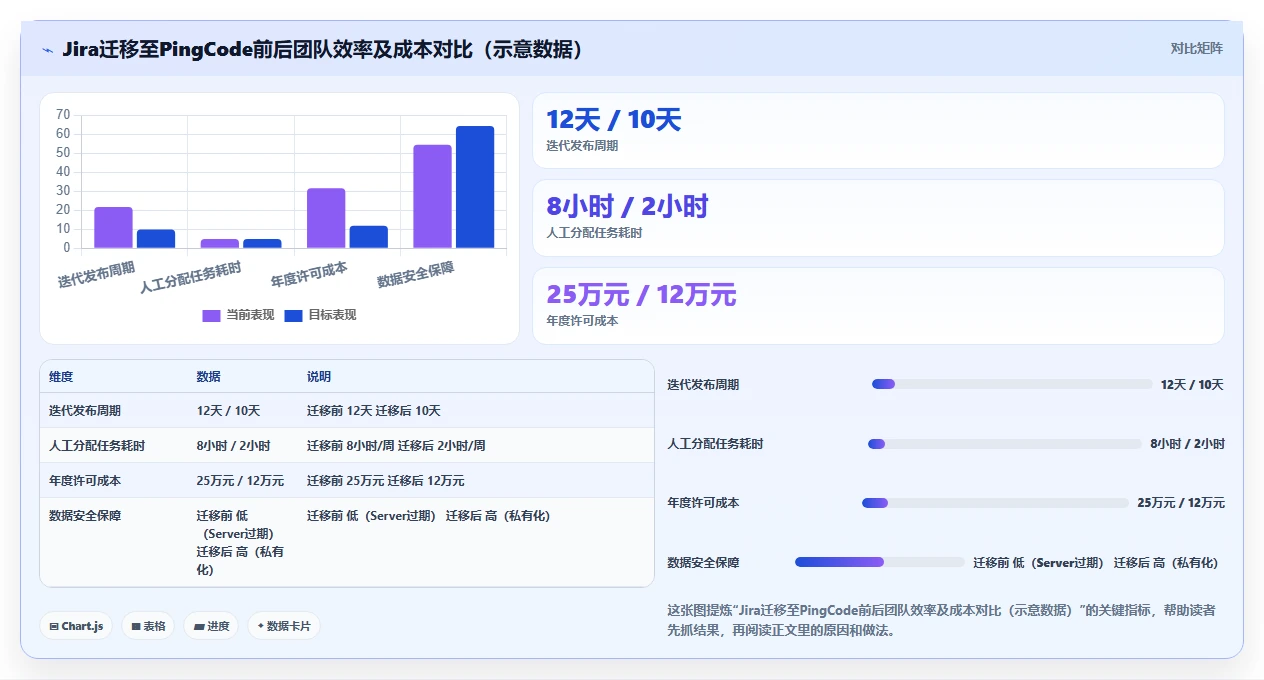This screenshot has height=680, width=1264.
Task: Click table cell 迁移前 8小时/周 迁移后 2小时/周
Action: click(396, 446)
